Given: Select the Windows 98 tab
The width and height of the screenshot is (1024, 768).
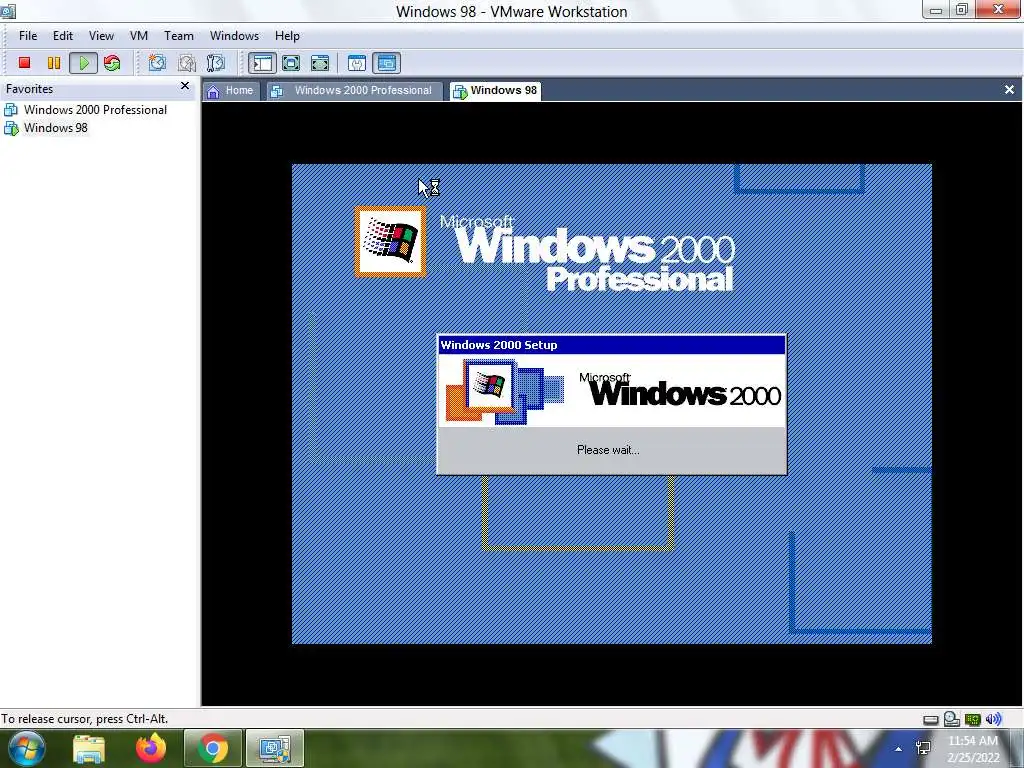Looking at the screenshot, I should [496, 91].
